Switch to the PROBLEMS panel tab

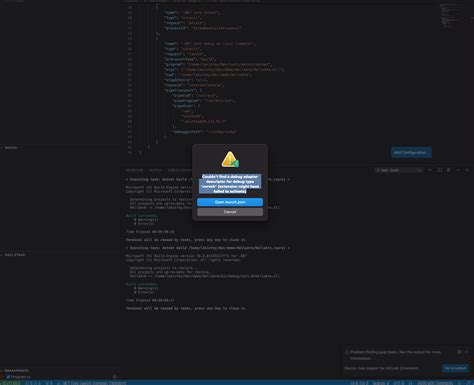[x=134, y=170]
